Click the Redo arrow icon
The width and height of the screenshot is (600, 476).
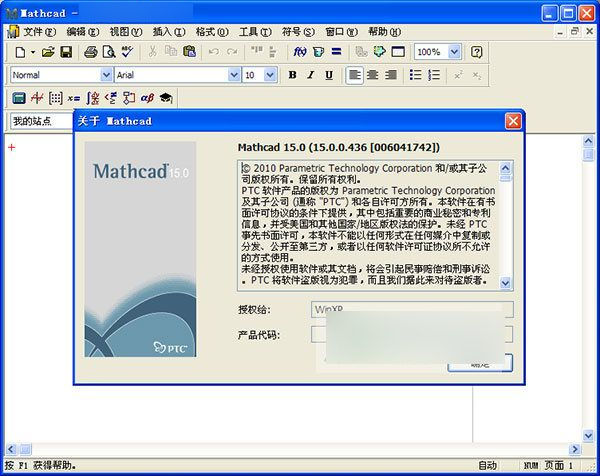coord(232,52)
